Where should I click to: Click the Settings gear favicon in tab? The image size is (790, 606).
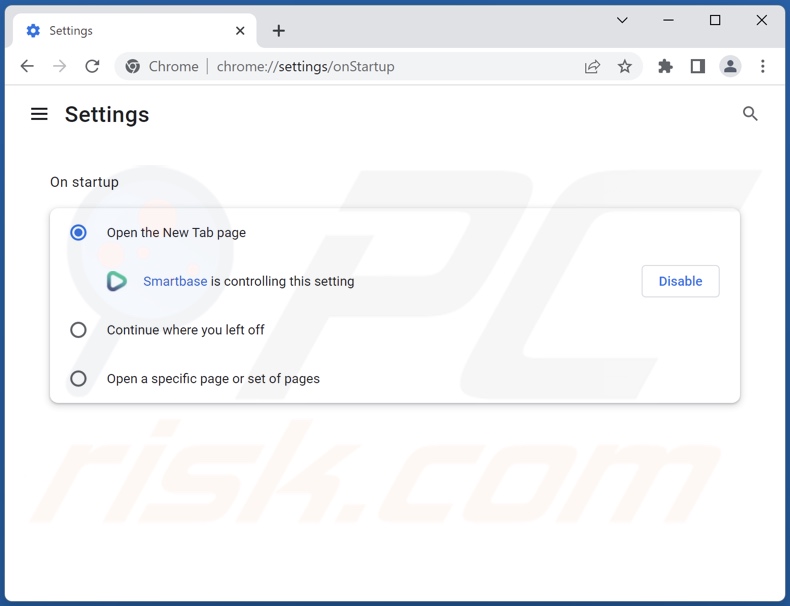(33, 31)
